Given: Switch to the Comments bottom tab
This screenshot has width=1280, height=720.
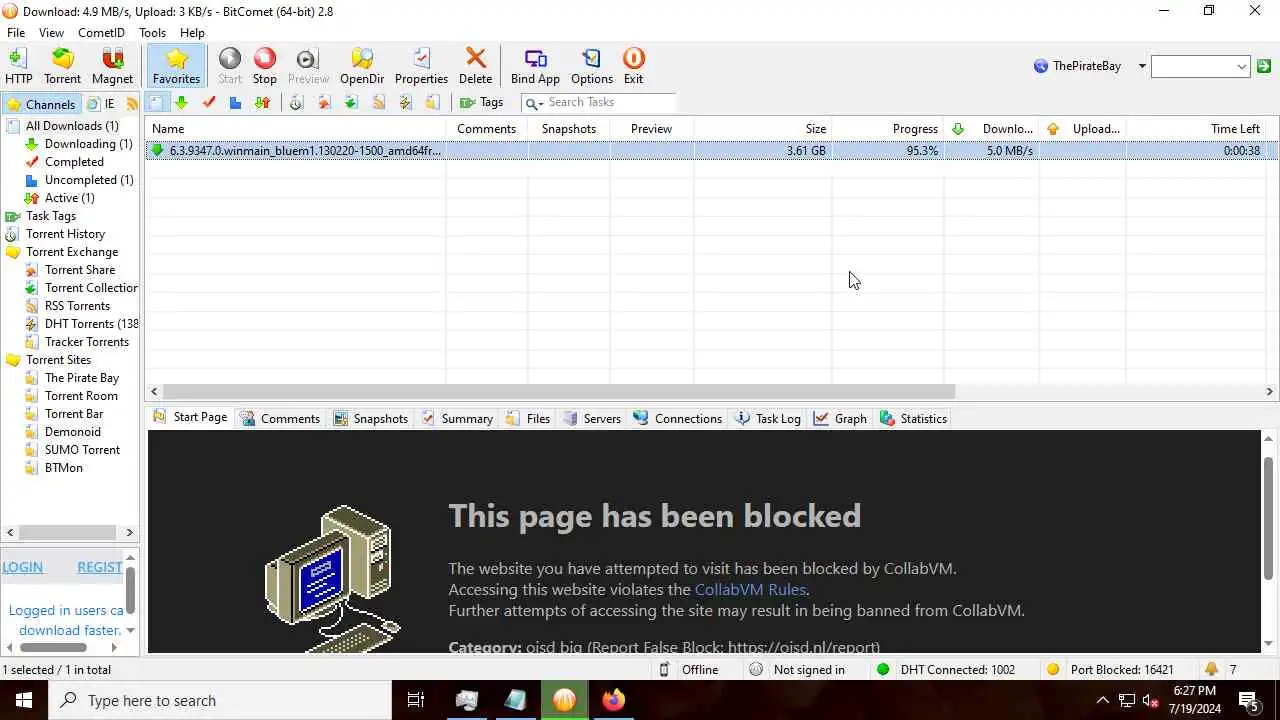Looking at the screenshot, I should (x=280, y=419).
